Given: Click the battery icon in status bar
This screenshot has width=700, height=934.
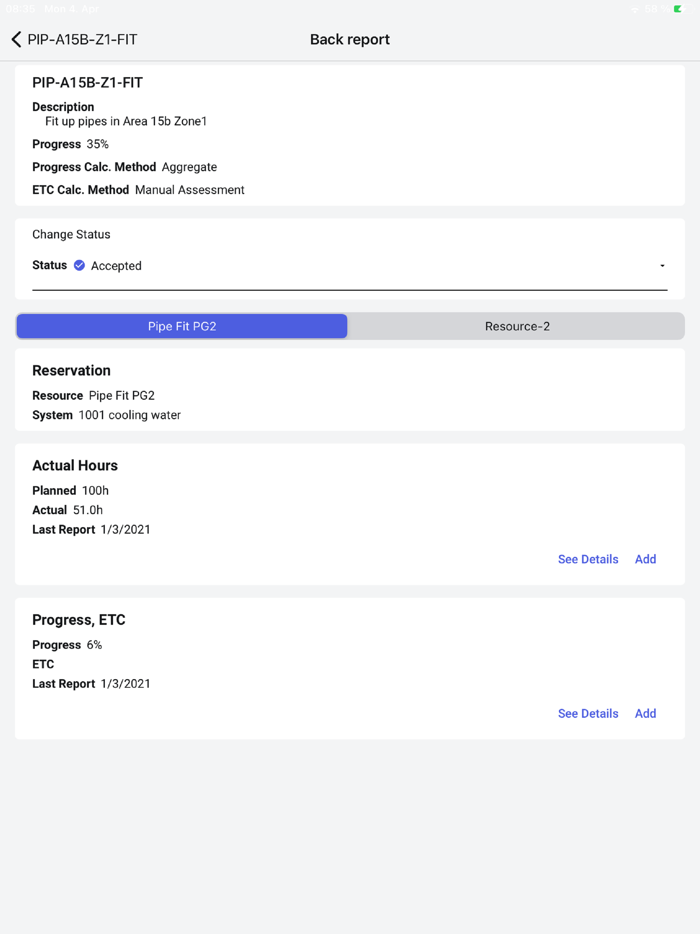Looking at the screenshot, I should click(678, 9).
